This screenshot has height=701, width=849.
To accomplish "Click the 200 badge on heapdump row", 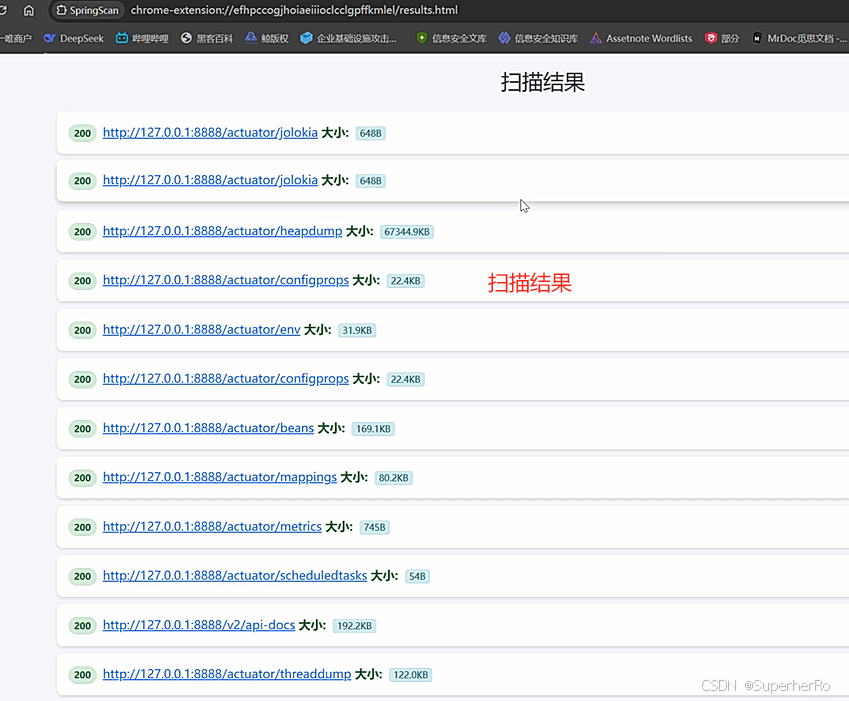I will (x=82, y=232).
